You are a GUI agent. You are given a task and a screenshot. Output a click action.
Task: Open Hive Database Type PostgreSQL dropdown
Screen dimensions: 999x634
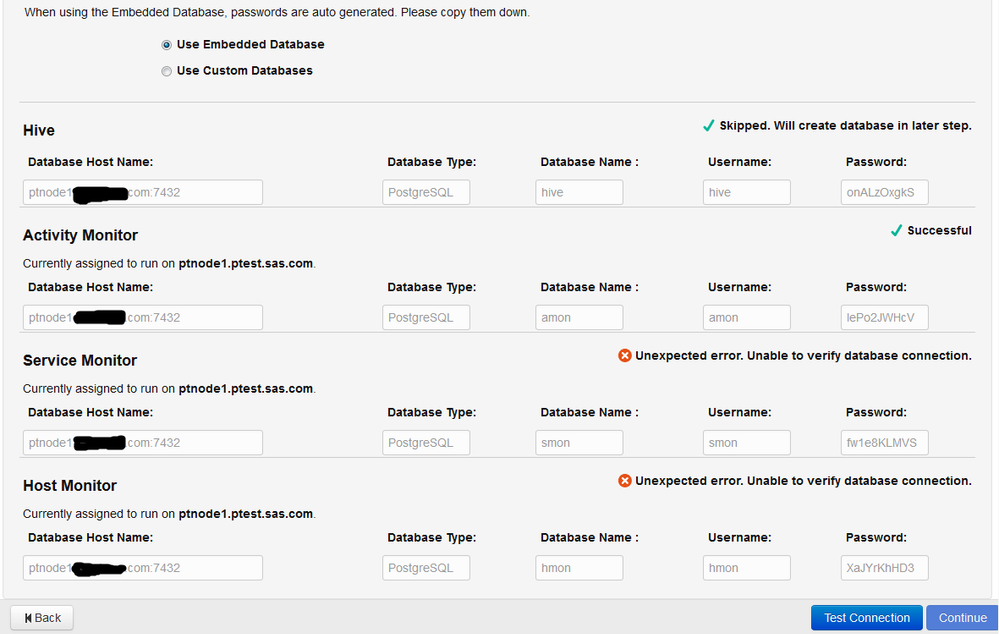pos(426,192)
